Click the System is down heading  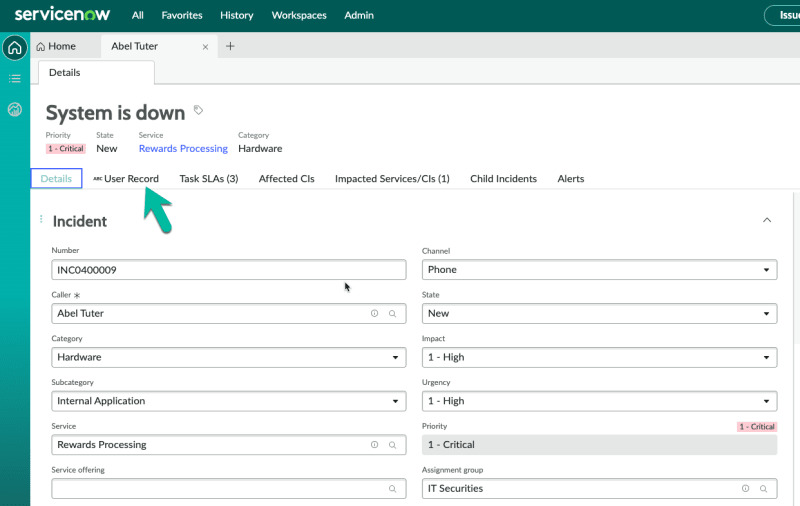point(115,113)
